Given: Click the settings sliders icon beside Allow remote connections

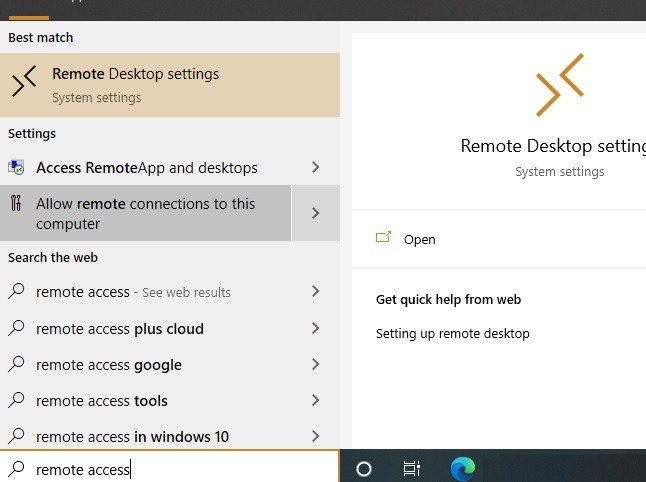Looking at the screenshot, I should (x=16, y=203).
